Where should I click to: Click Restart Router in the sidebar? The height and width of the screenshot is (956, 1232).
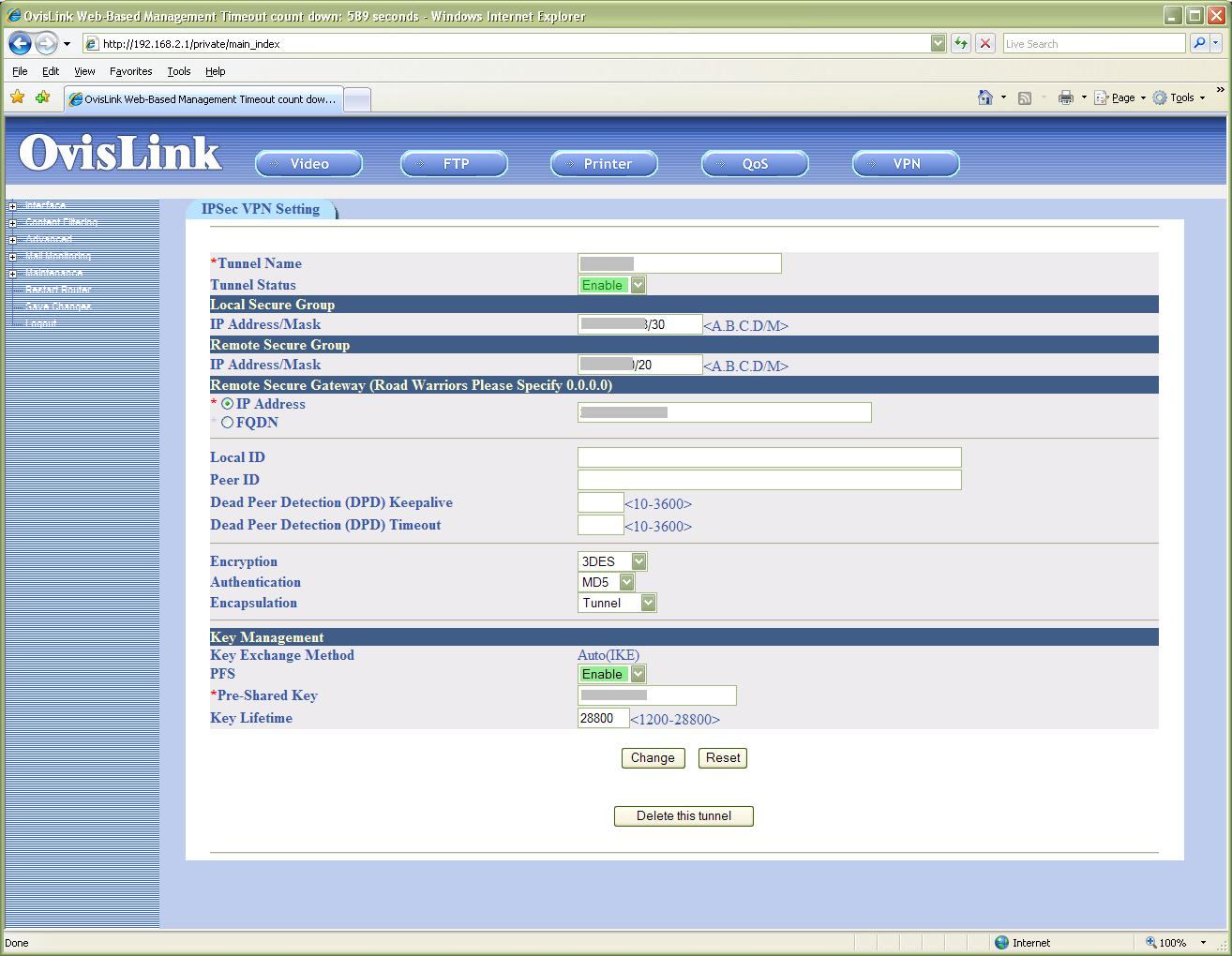click(x=57, y=290)
